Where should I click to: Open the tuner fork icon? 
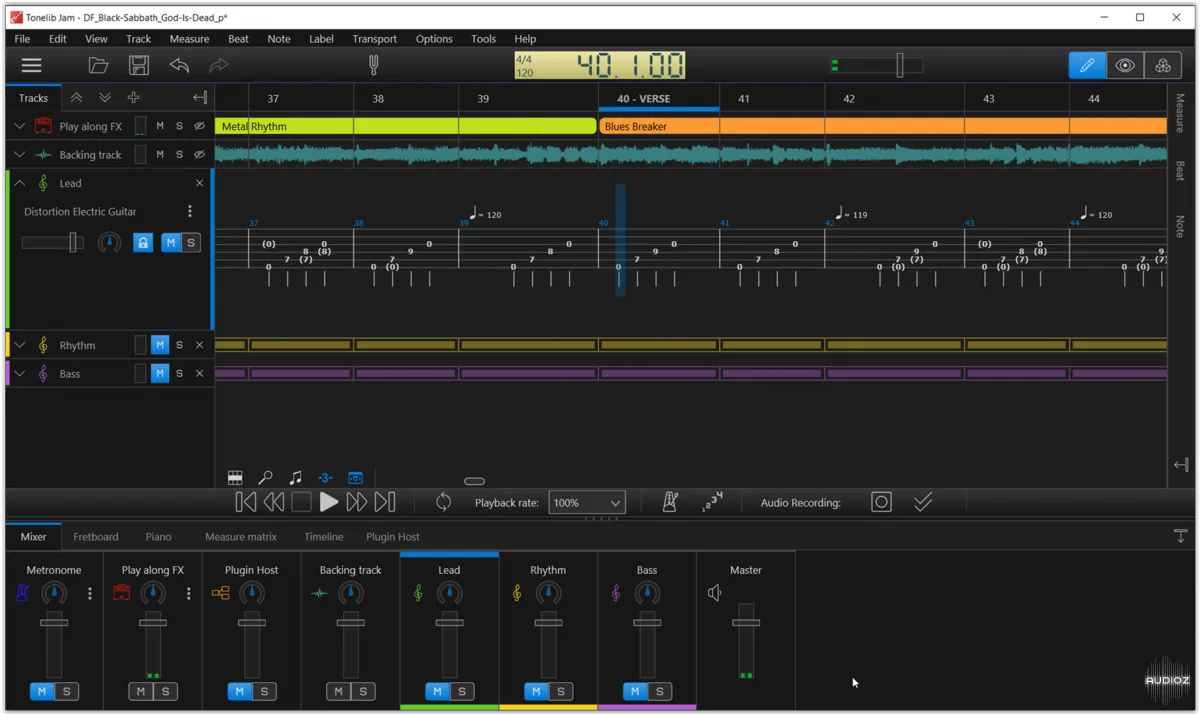click(x=374, y=65)
